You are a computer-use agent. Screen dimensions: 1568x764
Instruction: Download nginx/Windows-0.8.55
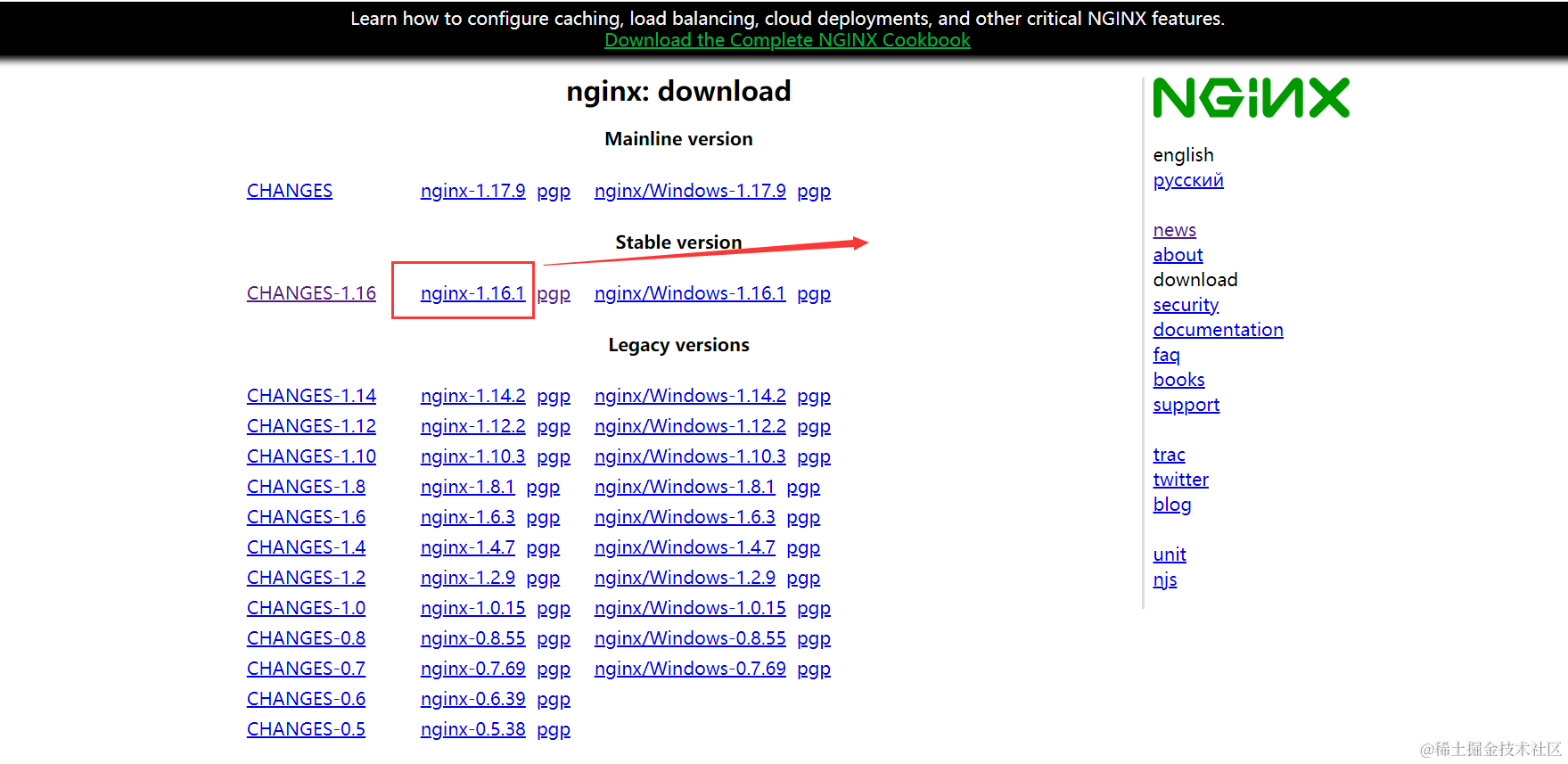point(690,638)
